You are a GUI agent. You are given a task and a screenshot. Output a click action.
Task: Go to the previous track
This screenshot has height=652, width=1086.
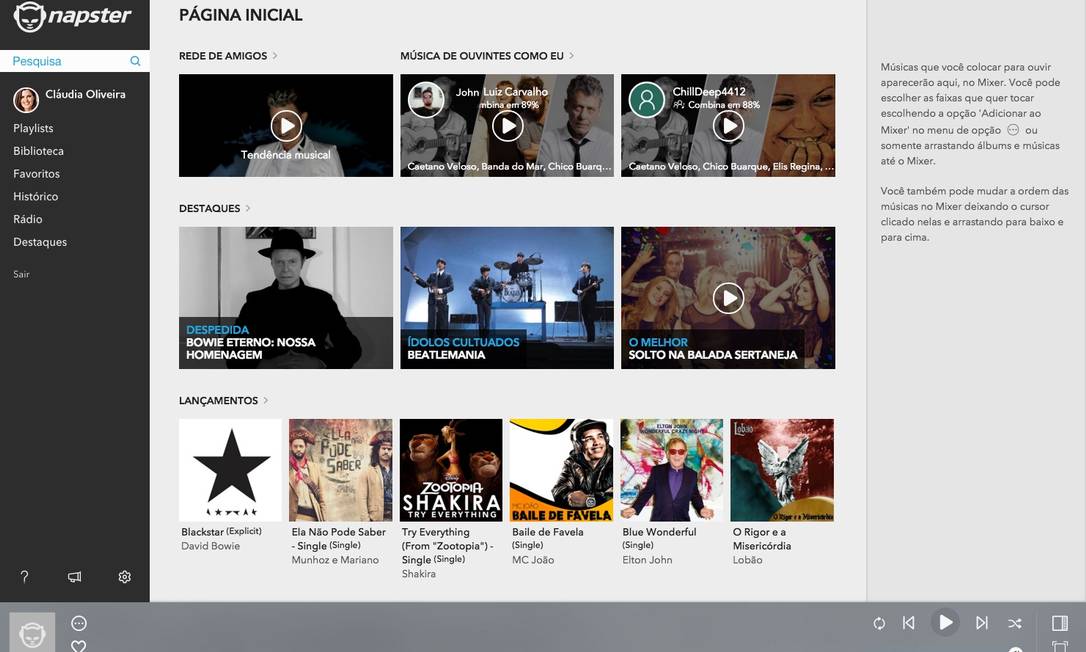(x=908, y=623)
